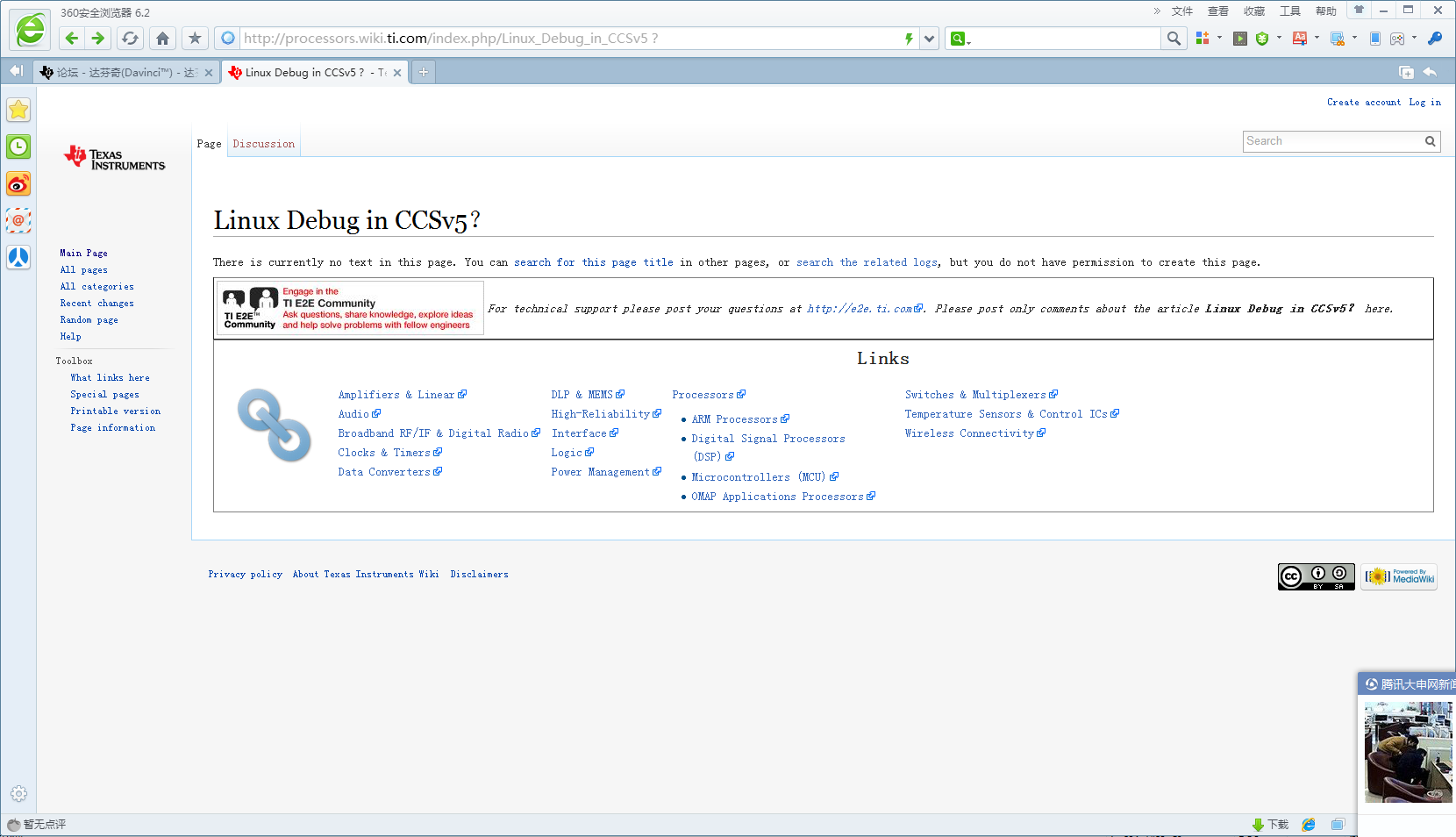Open sidebar settings gear icon
The height and width of the screenshot is (837, 1456).
click(x=18, y=794)
